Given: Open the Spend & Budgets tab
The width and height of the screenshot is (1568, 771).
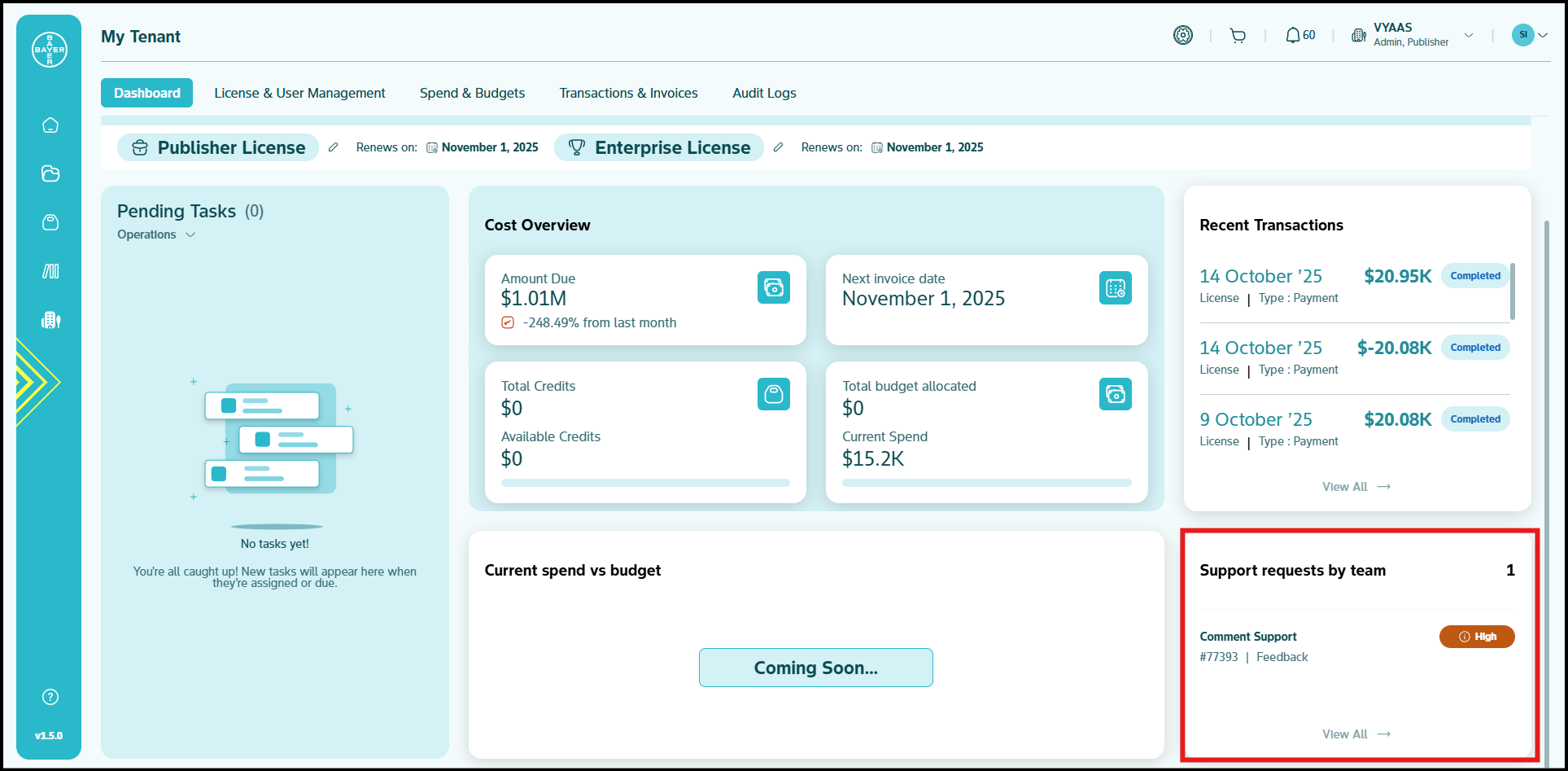Looking at the screenshot, I should [x=472, y=93].
